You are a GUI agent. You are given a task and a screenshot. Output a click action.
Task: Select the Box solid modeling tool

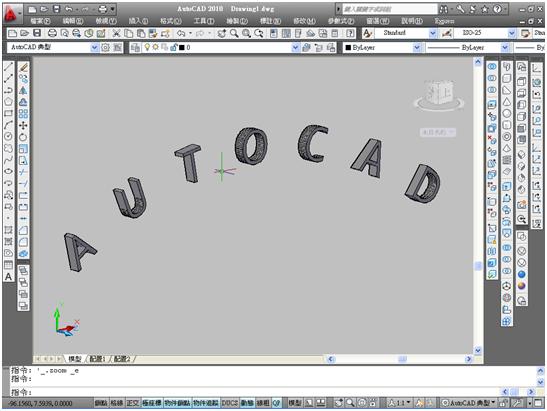coord(507,78)
